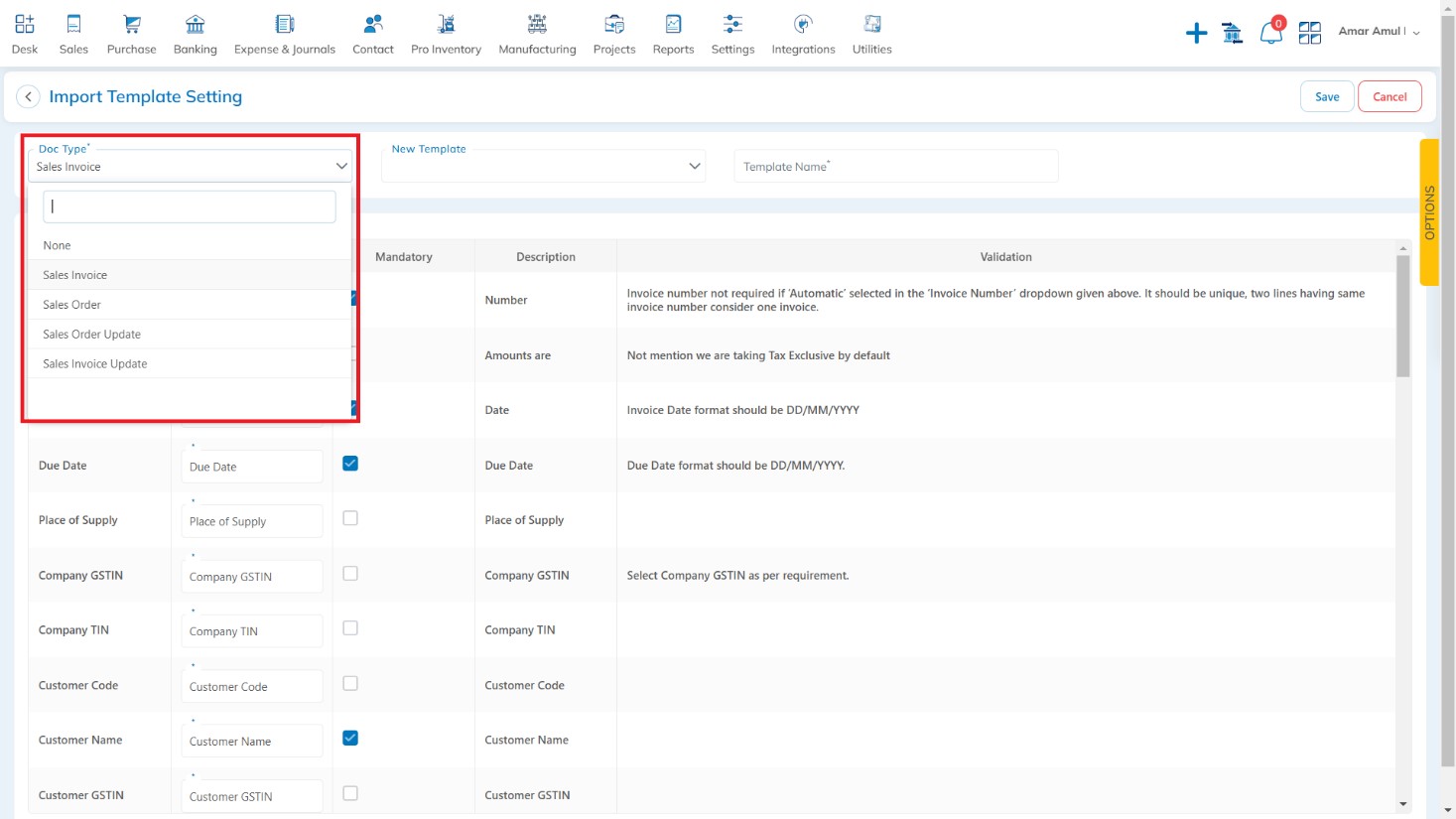Collapse the Doc Type dropdown arrow
Screen dimensions: 1456x819
(341, 166)
